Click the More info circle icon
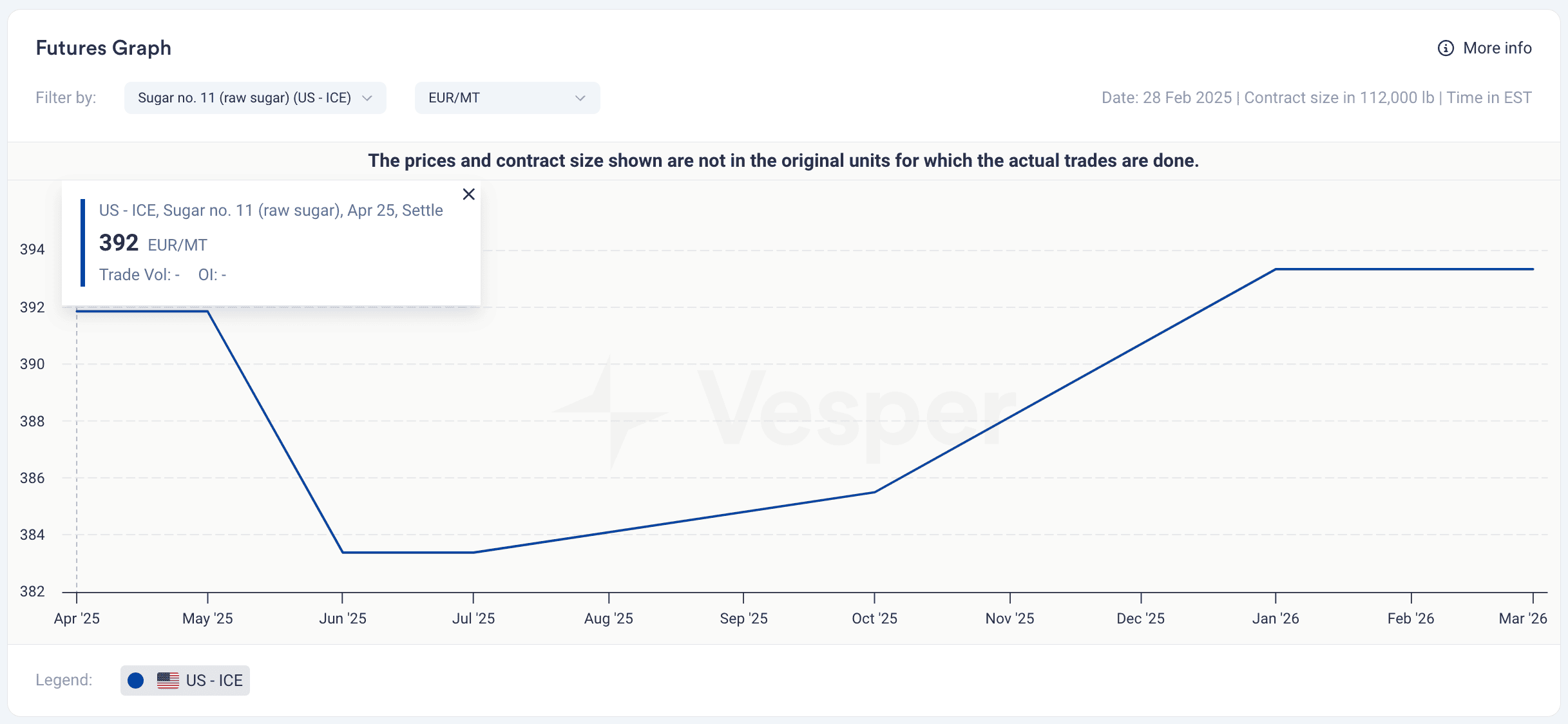This screenshot has width=1568, height=724. 1446,48
